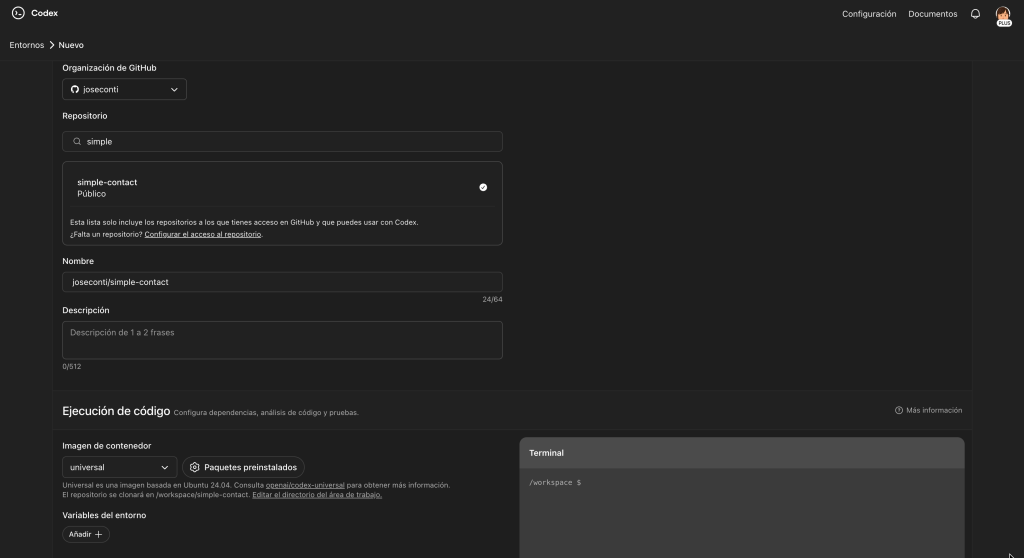The width and height of the screenshot is (1024, 558).
Task: Focus the Nombre input field
Action: pos(282,282)
